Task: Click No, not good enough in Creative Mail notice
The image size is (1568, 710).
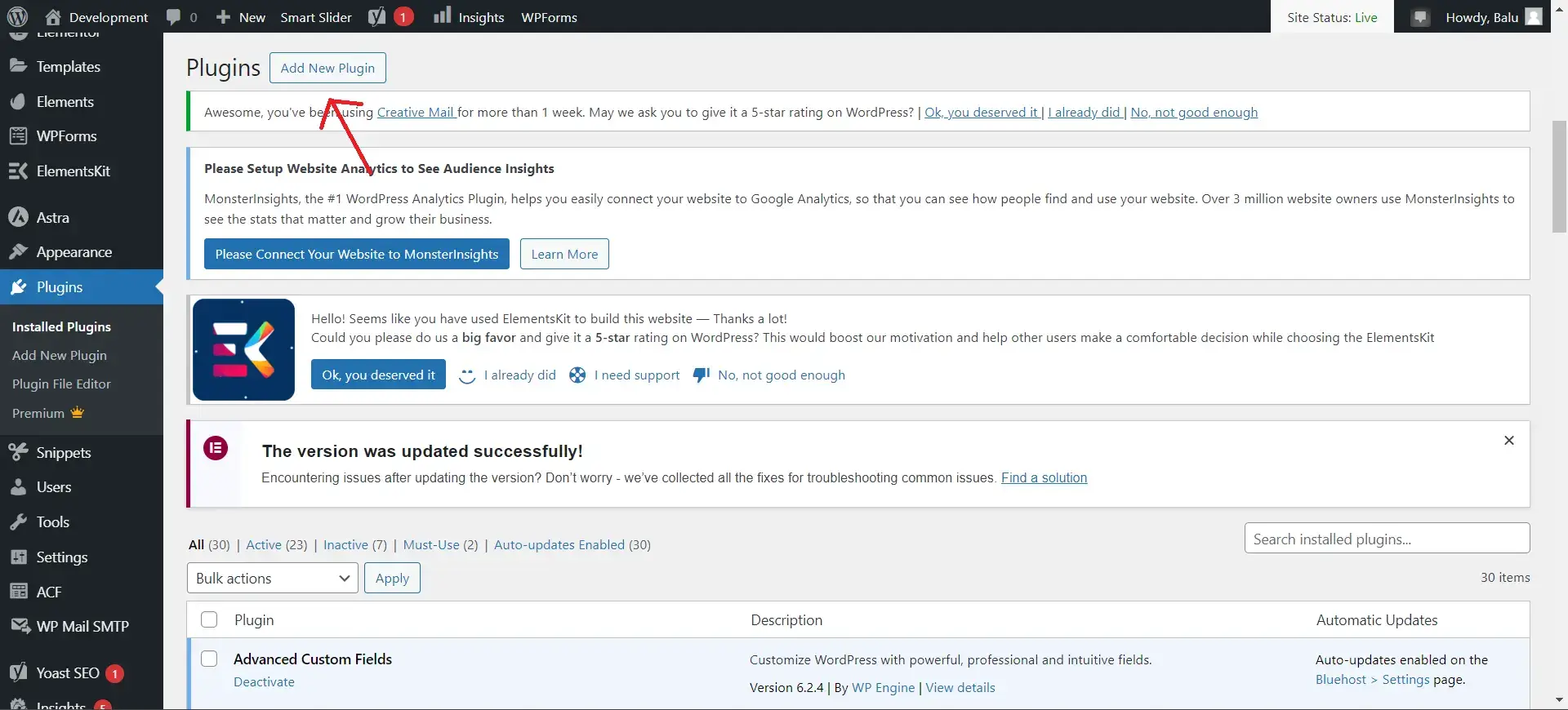Action: (x=1194, y=113)
